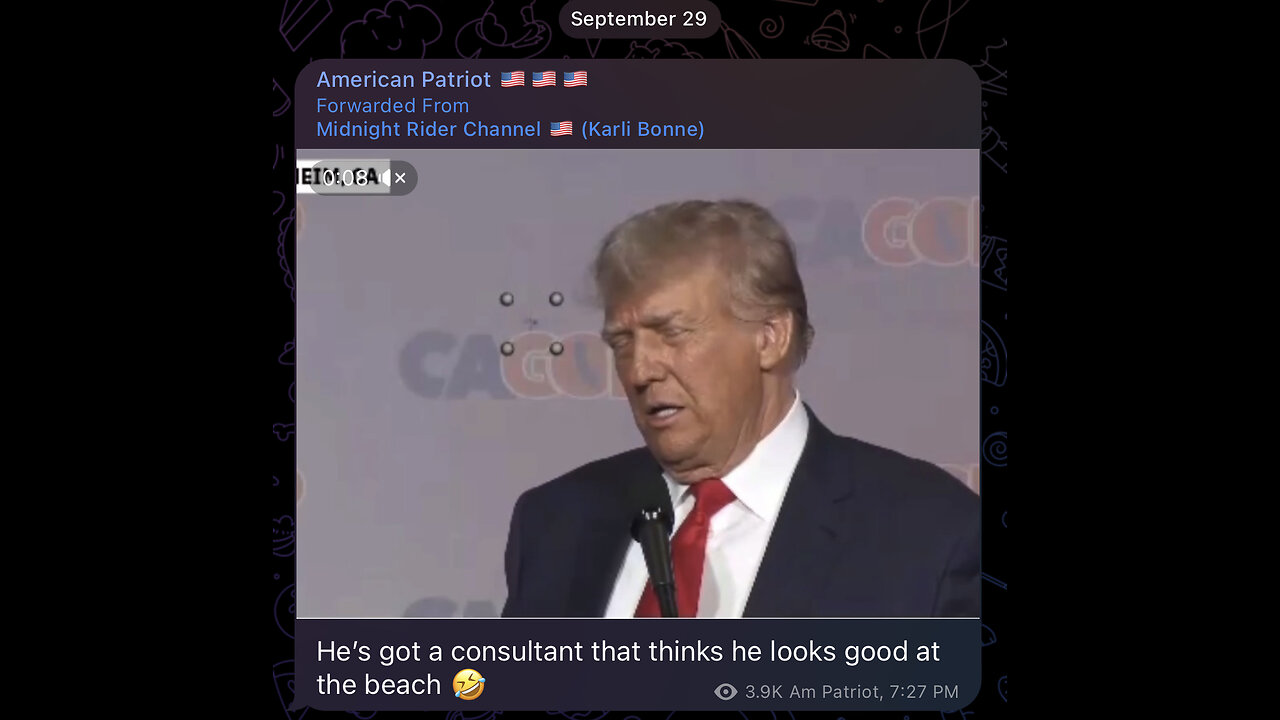Click the 0:08 video duration badge
This screenshot has height=720, width=1280.
tap(345, 178)
